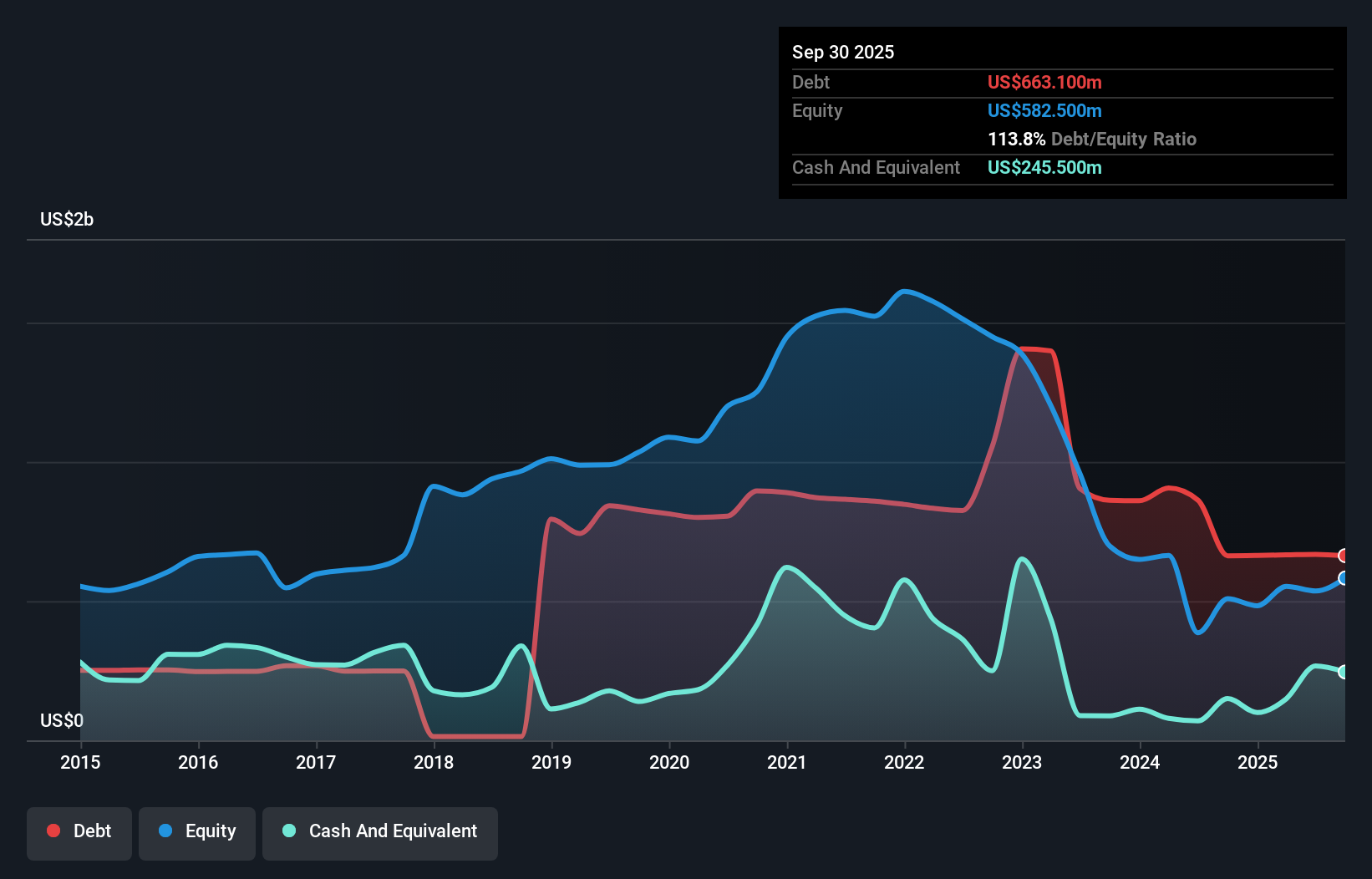Select the blue Equity endpoint marker on chart

coord(1344,578)
